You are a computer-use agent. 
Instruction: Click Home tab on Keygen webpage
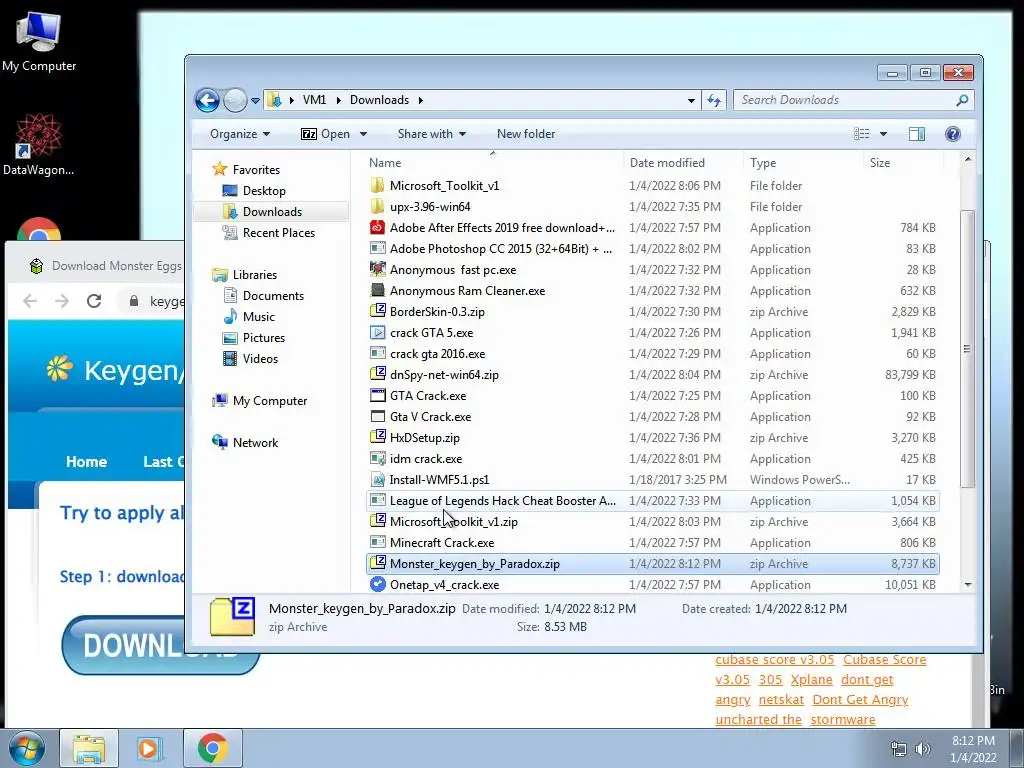click(x=86, y=462)
